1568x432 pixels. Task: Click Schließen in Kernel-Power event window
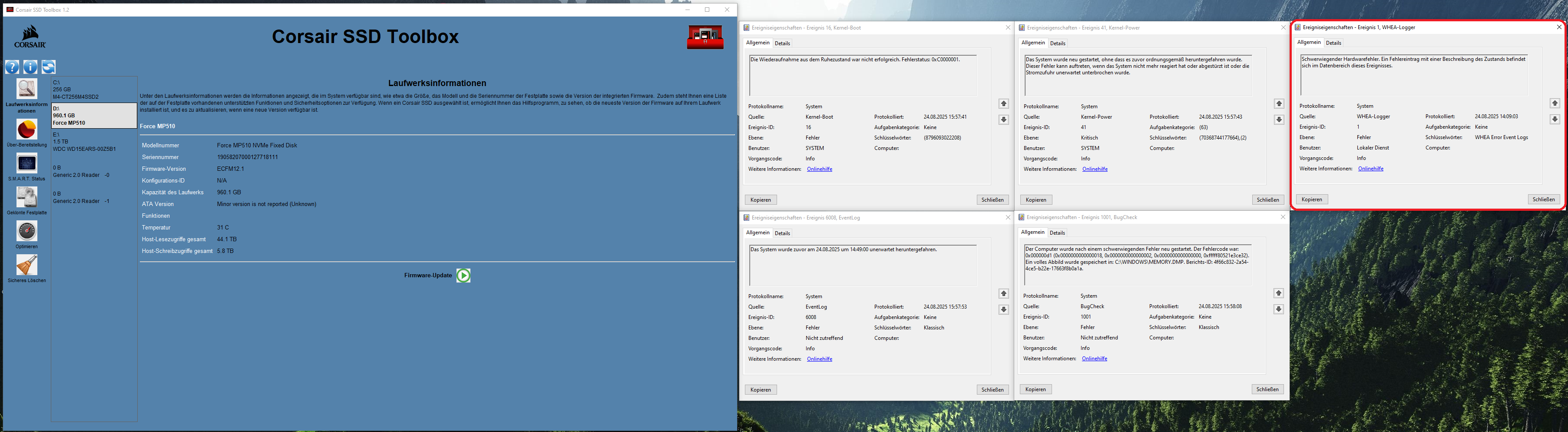[x=1268, y=200]
